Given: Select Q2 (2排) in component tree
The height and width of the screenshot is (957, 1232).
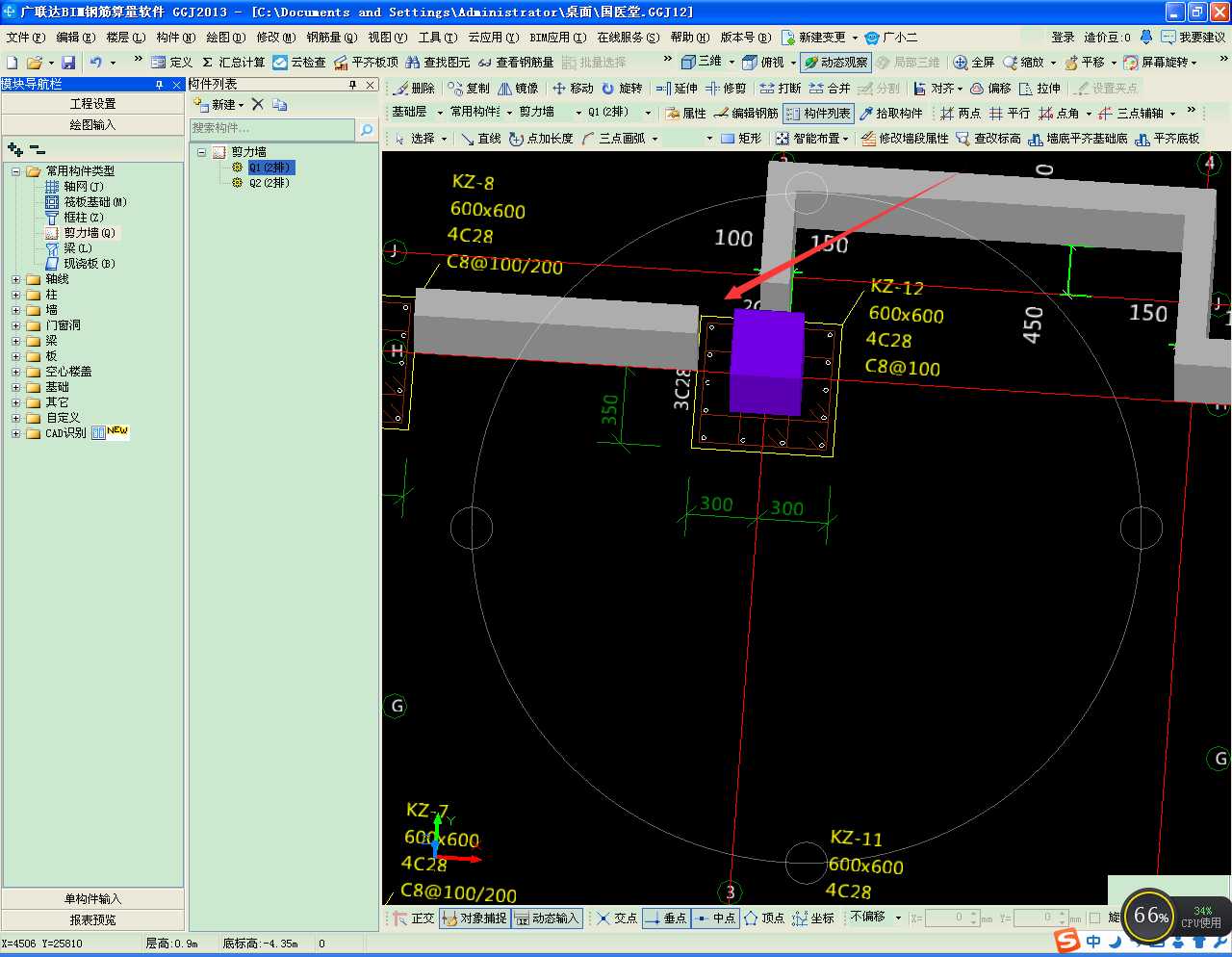Looking at the screenshot, I should click(269, 183).
